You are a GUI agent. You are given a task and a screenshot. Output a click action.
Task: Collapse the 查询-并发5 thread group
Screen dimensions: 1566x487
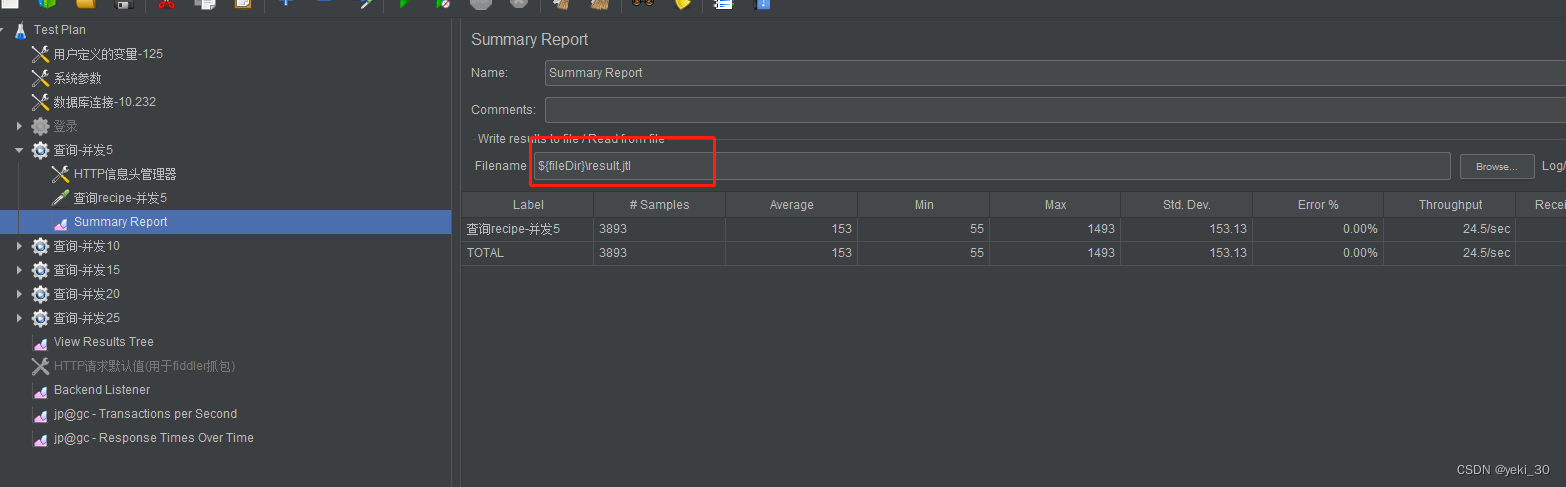(19, 150)
